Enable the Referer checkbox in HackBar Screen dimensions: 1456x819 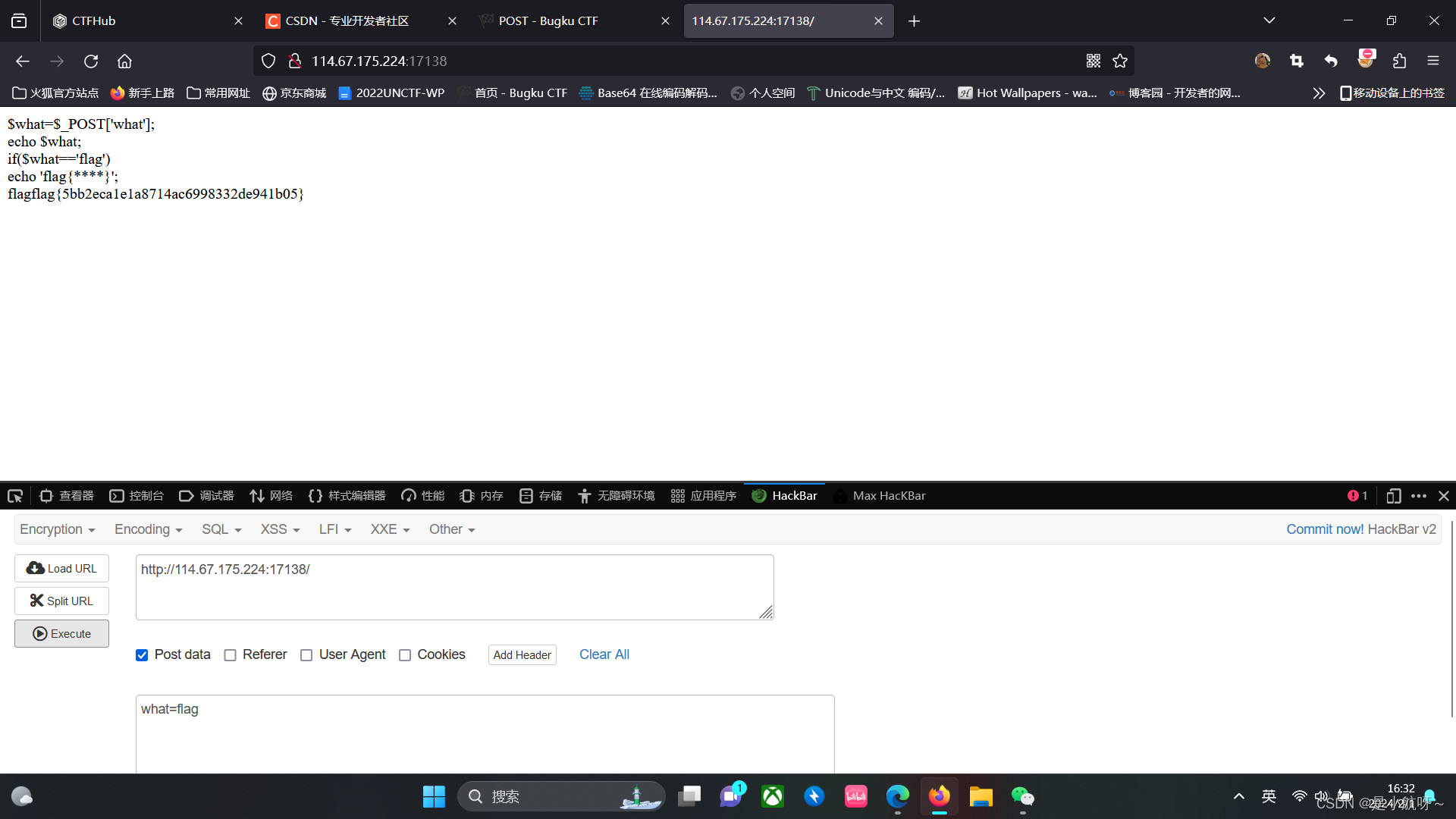pos(230,654)
